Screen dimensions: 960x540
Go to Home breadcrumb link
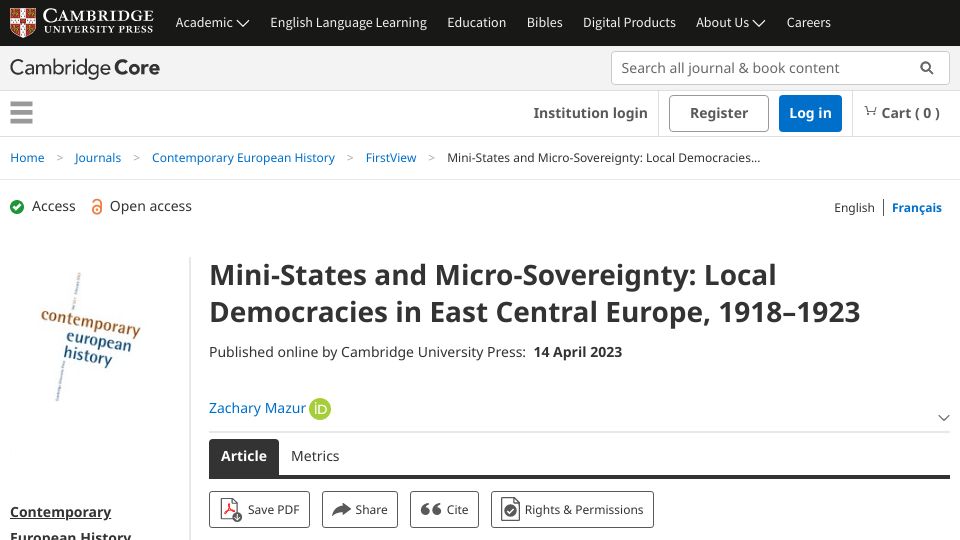(27, 158)
